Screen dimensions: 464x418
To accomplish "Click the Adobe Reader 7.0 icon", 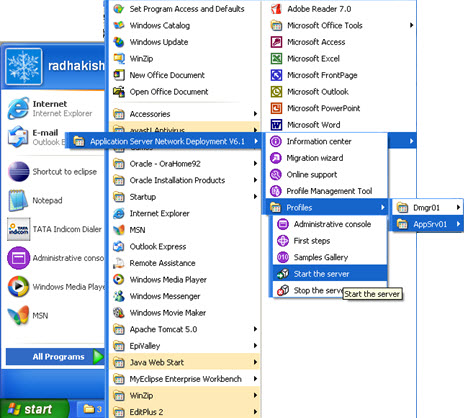I will pos(276,9).
